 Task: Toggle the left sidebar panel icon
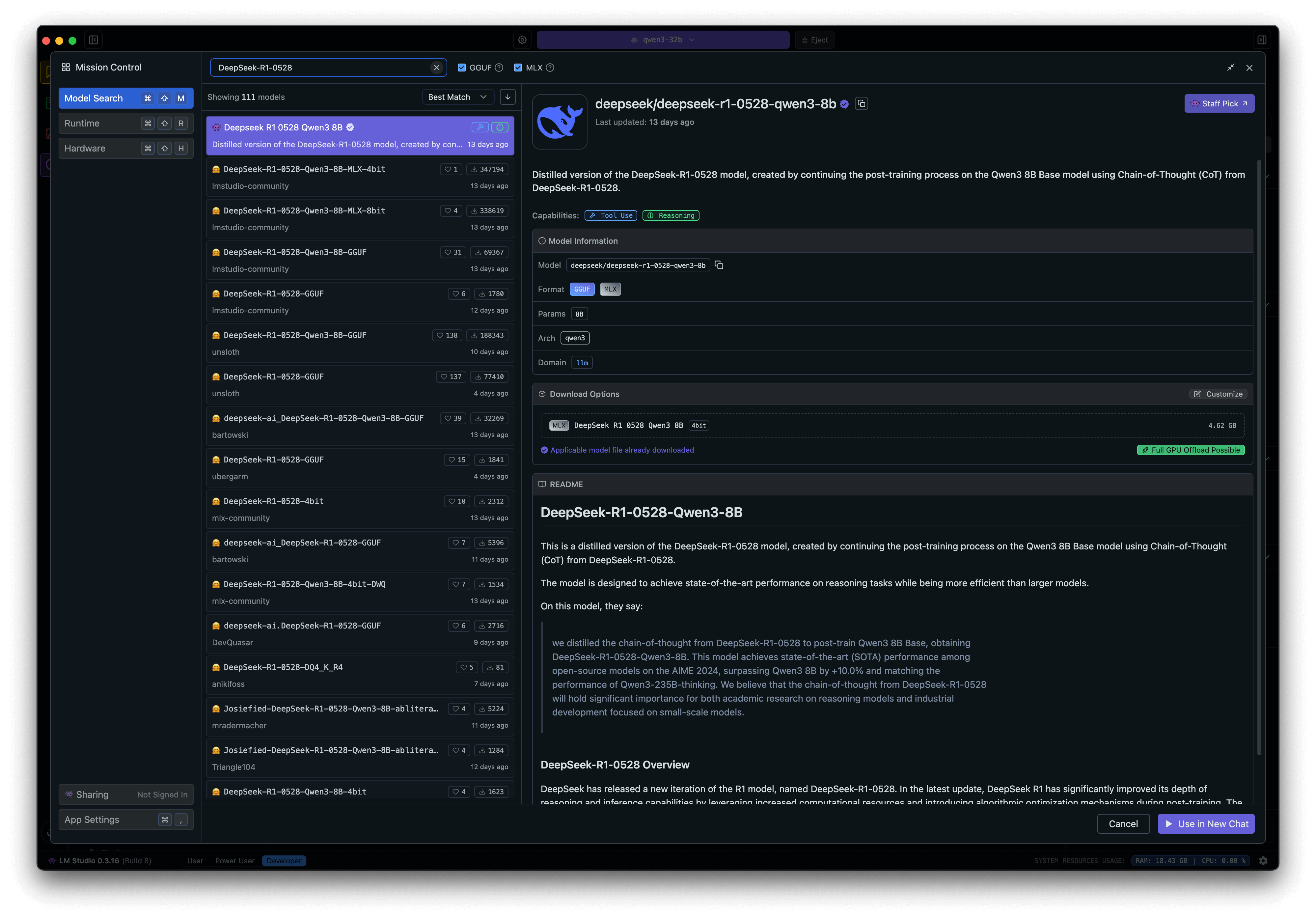point(94,40)
